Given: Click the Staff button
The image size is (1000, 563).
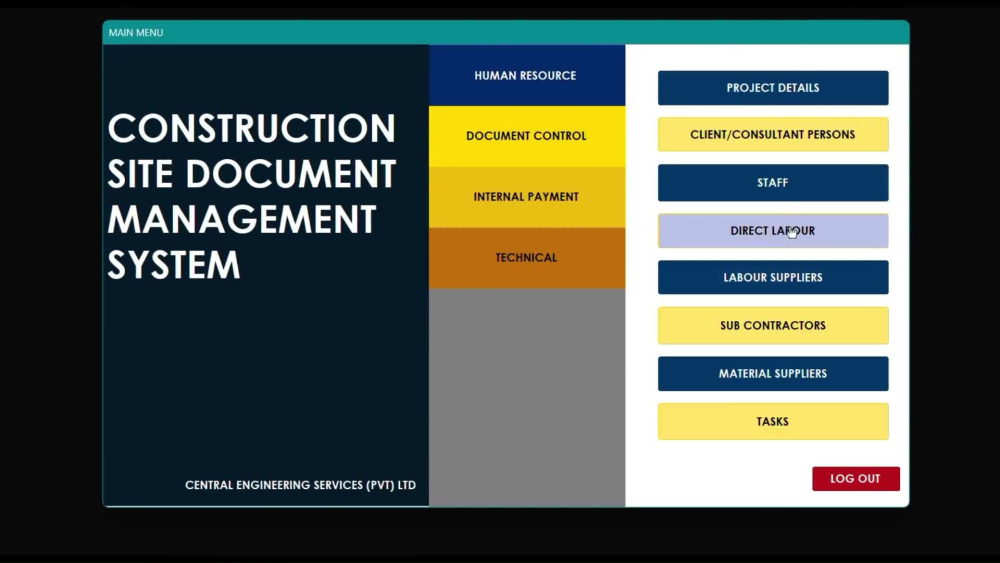Looking at the screenshot, I should tap(773, 182).
